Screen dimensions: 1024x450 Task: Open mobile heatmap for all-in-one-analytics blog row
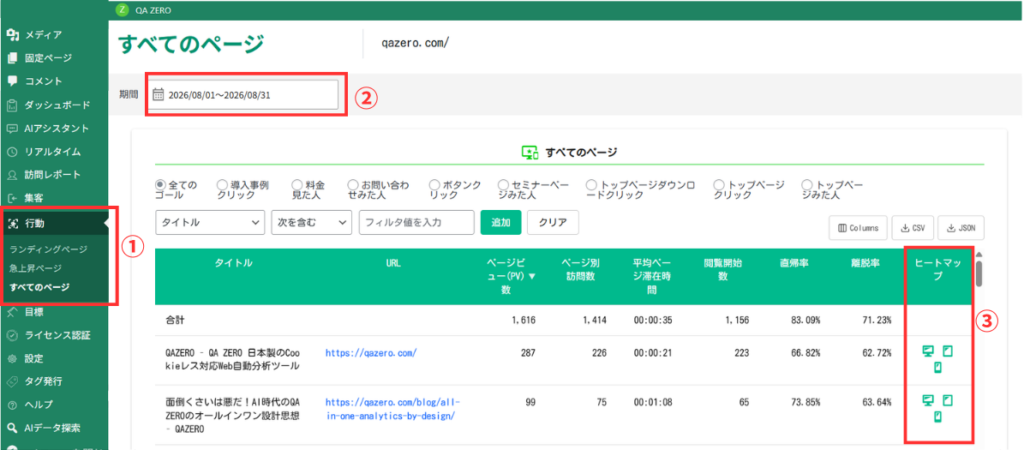coord(938,416)
